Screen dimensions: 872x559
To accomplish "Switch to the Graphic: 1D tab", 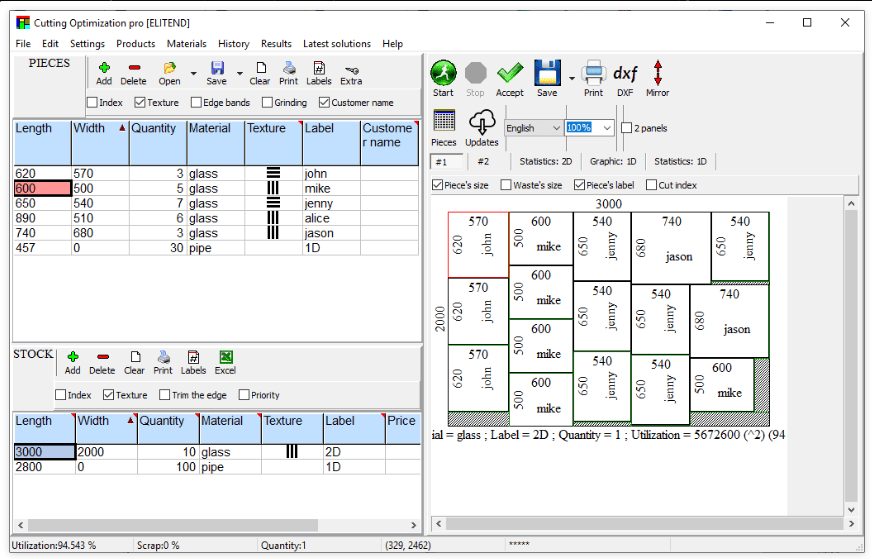I will (613, 161).
